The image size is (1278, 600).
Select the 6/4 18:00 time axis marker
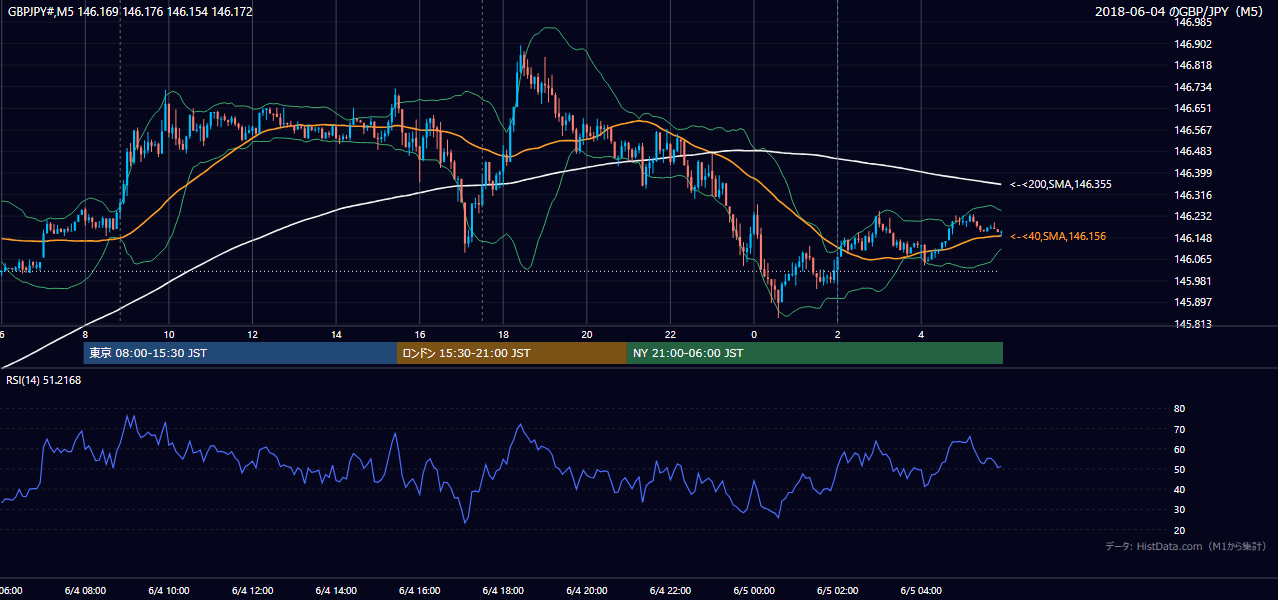[x=503, y=591]
